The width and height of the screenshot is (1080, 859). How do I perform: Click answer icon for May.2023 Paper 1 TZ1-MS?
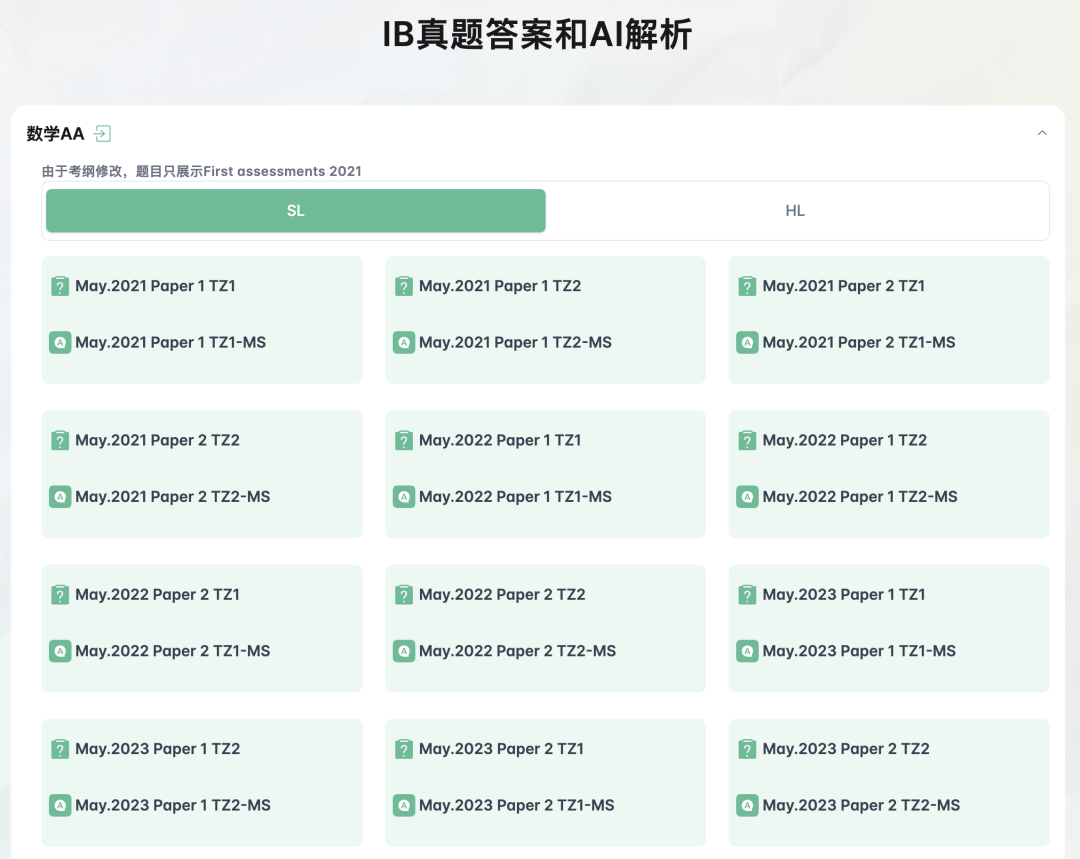747,651
